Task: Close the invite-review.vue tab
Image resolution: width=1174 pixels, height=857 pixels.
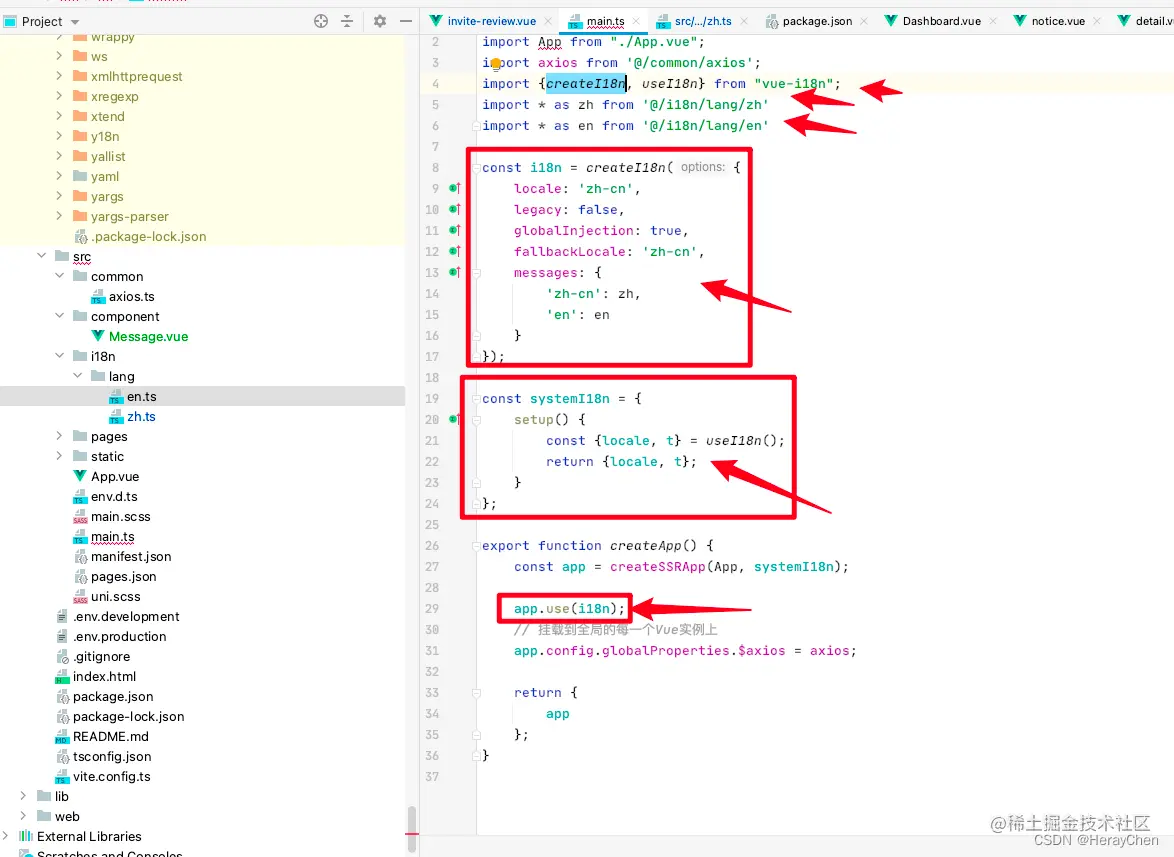Action: 548,21
